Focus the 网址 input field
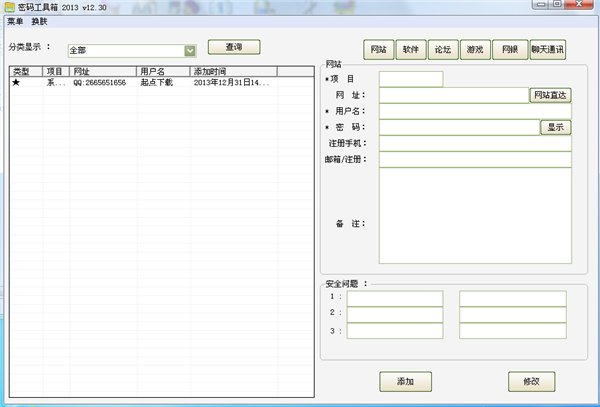This screenshot has height=407, width=600. (x=454, y=95)
